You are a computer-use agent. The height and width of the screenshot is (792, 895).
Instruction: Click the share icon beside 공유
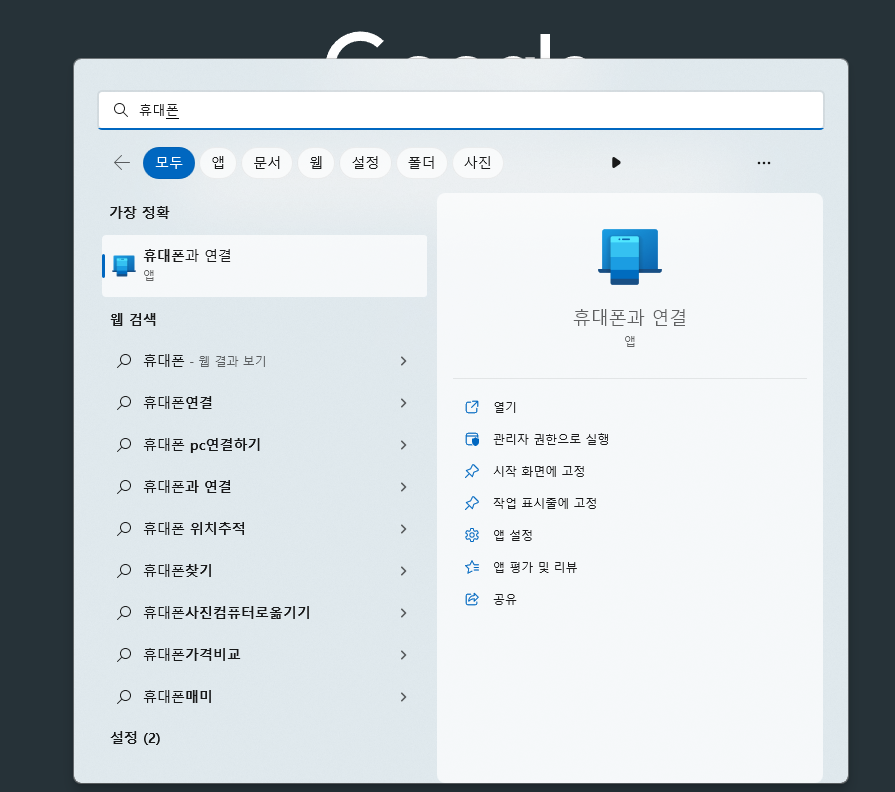(x=471, y=599)
